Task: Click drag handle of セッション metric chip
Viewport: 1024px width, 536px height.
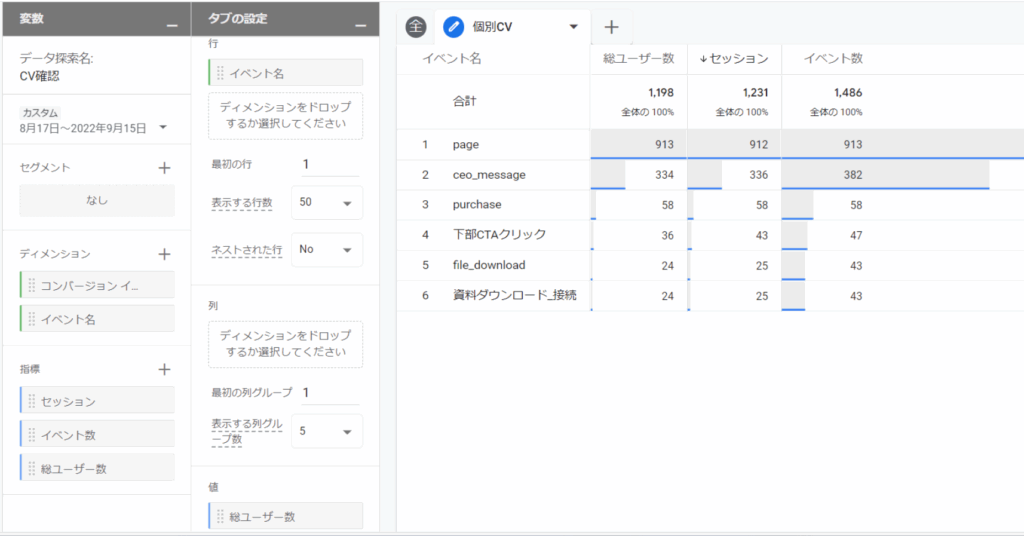Action: click(x=31, y=401)
